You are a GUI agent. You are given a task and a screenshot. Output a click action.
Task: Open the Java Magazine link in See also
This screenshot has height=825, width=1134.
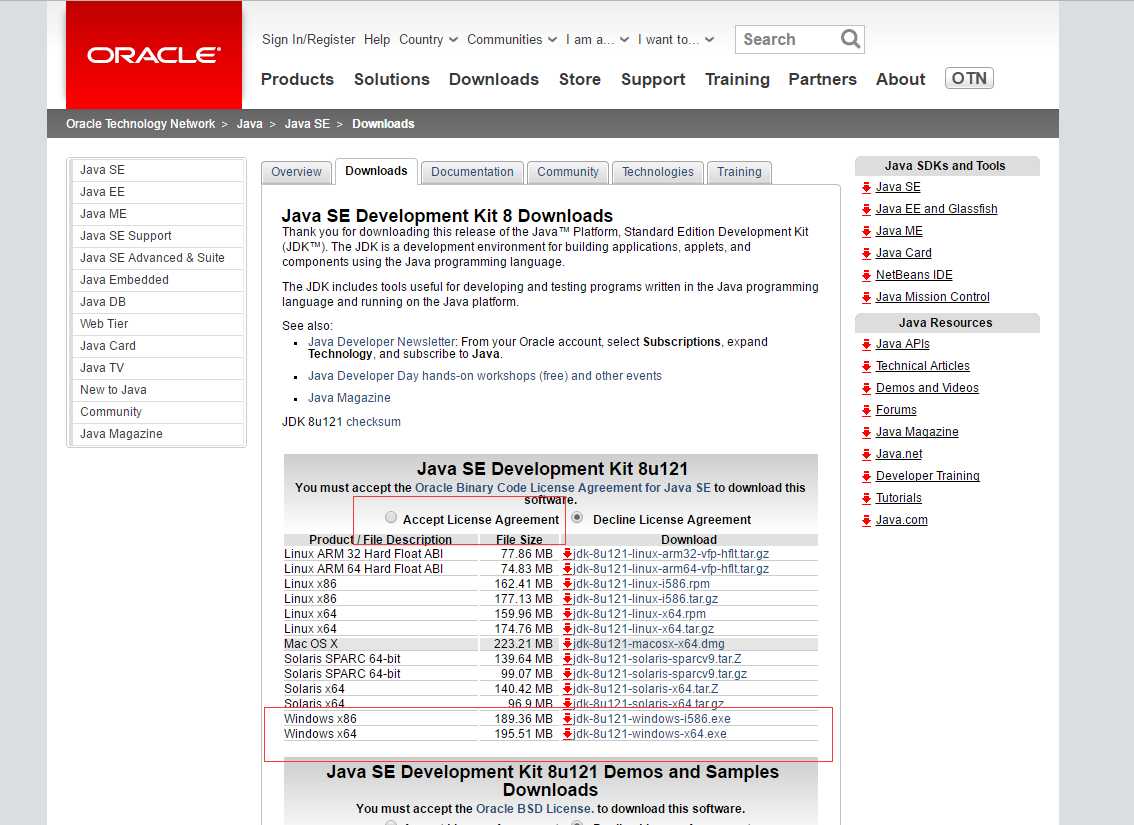[349, 398]
